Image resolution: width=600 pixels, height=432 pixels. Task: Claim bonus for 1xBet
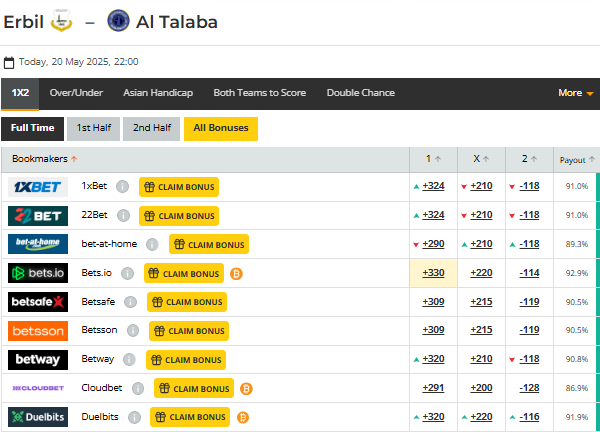pos(179,187)
